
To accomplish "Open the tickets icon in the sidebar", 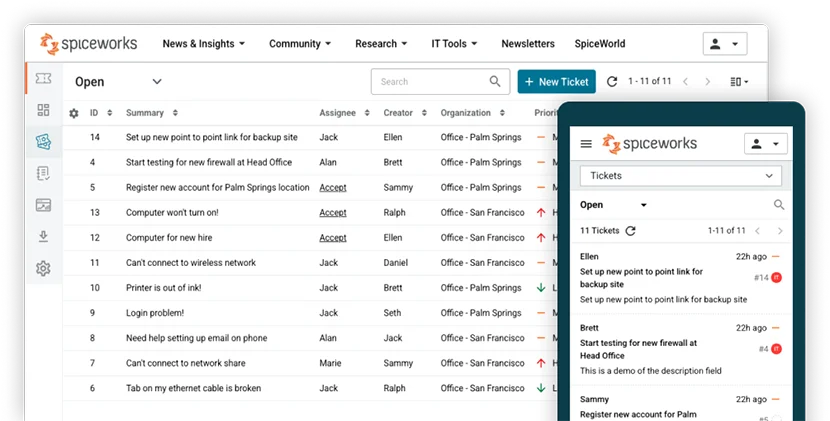I will 43,78.
